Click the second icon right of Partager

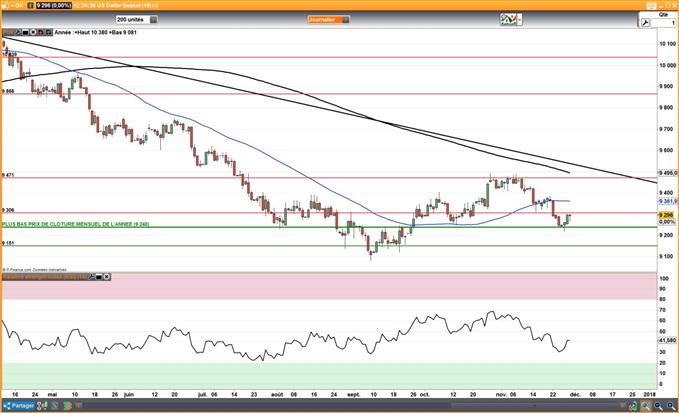(x=55, y=406)
